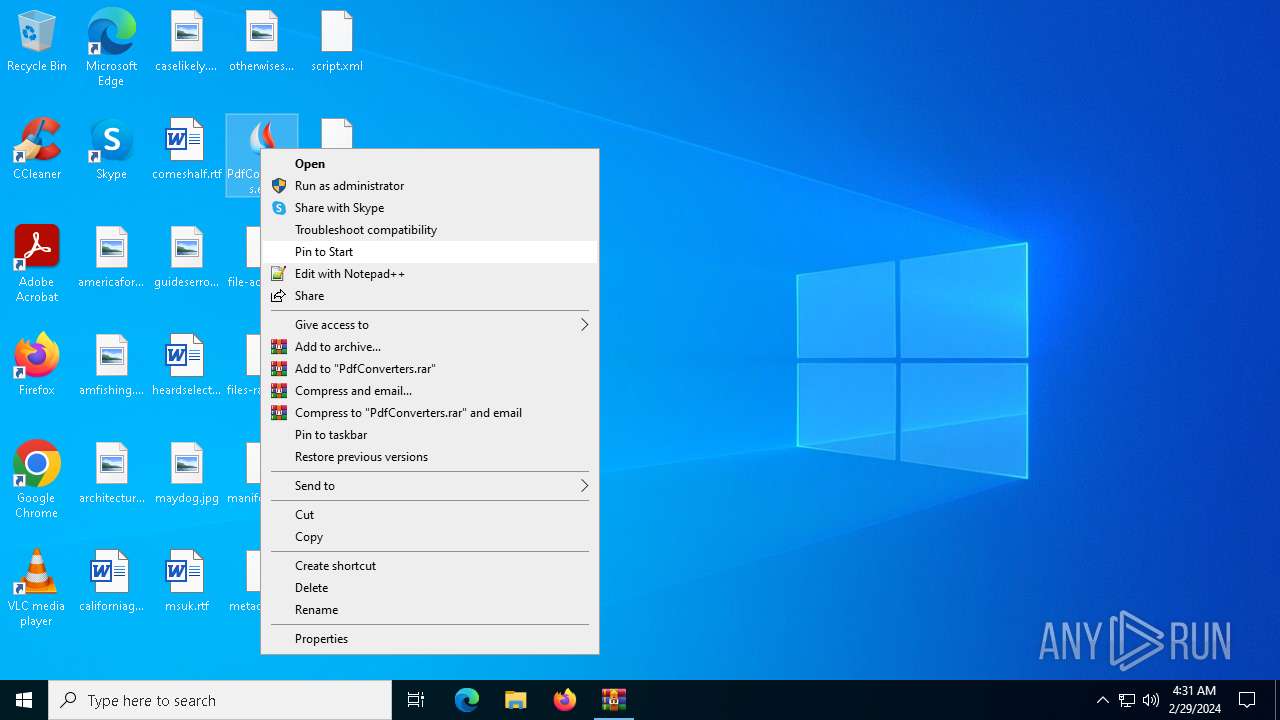
Task: Select californiag Word document icon
Action: [111, 582]
